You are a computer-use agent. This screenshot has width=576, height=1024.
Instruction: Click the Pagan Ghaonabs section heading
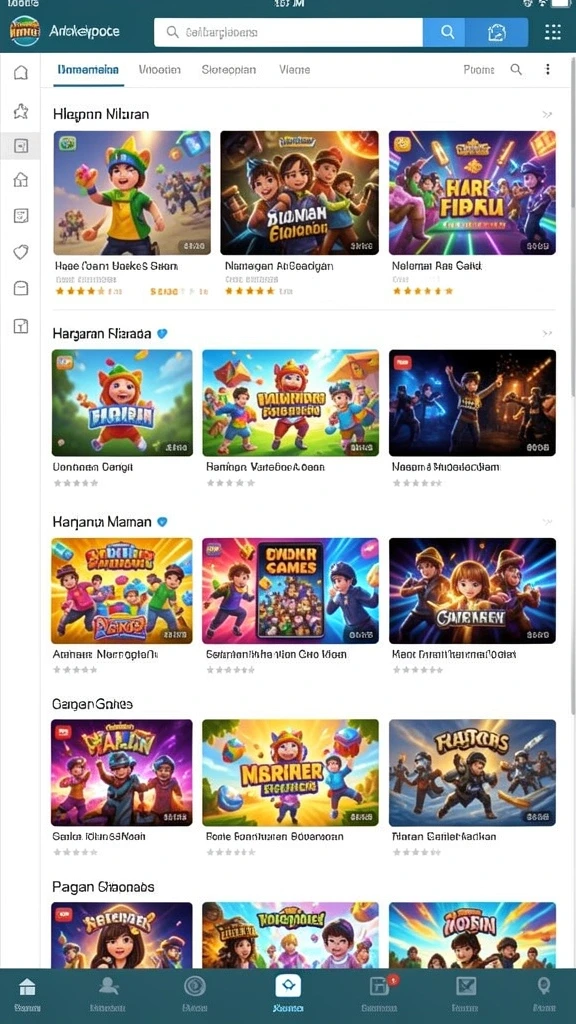103,887
